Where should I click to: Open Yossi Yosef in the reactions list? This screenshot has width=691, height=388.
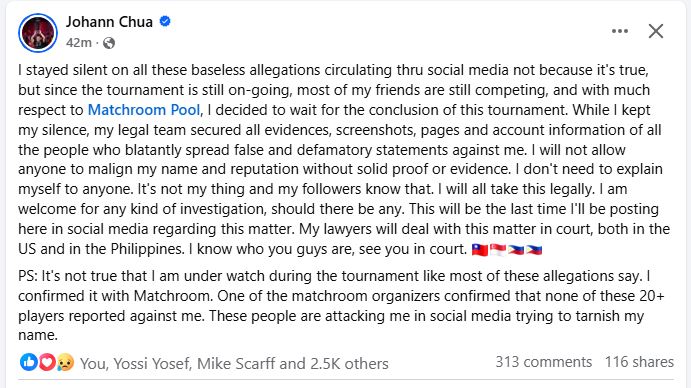click(x=152, y=364)
